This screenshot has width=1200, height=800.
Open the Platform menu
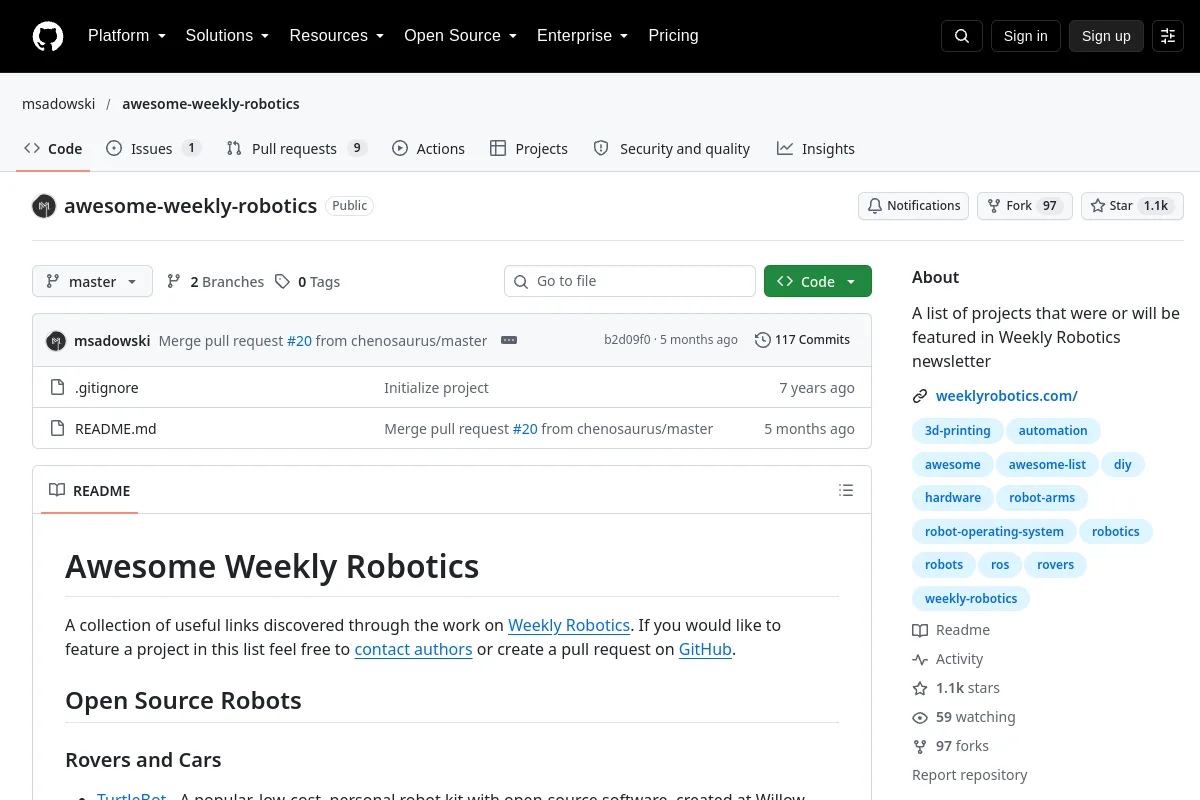(127, 36)
